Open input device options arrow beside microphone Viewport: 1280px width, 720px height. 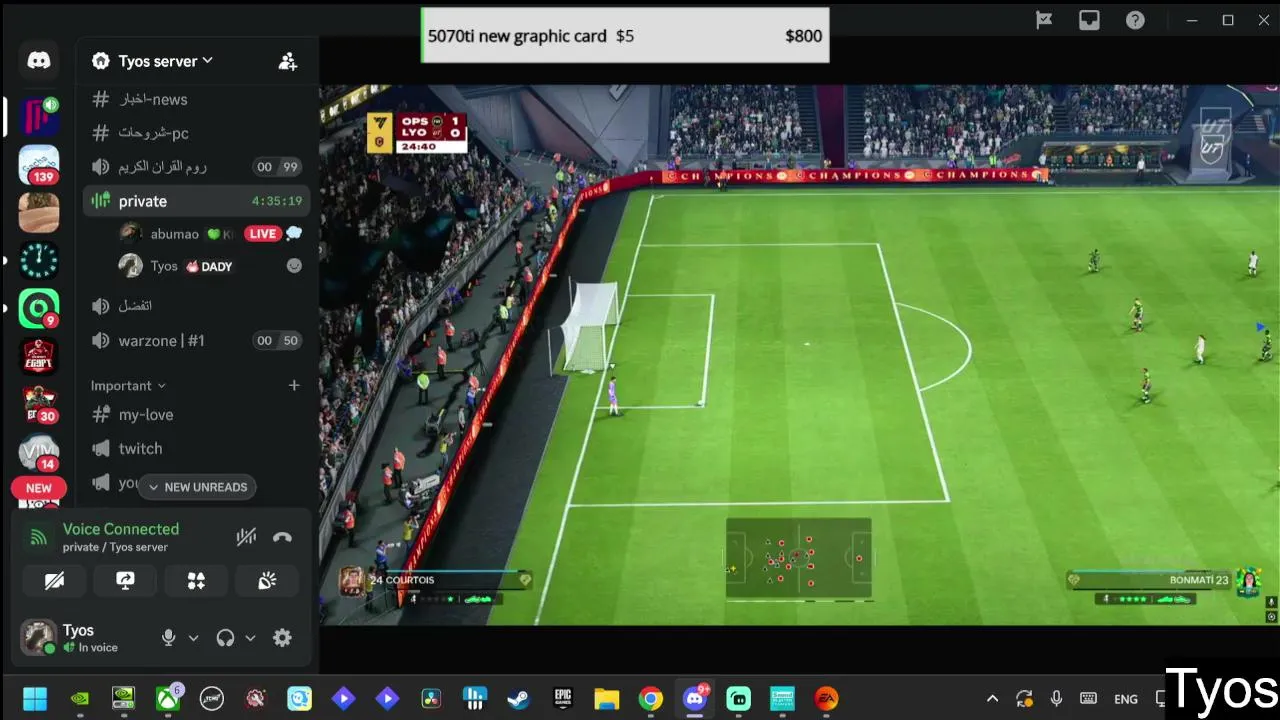point(193,637)
